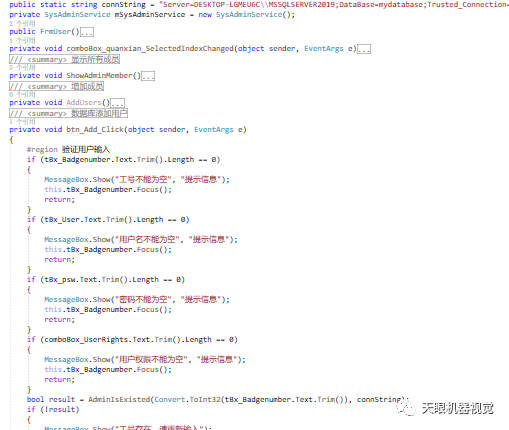
Task: Expand the collapsed ShowAdminMember() method body
Action: (148, 76)
